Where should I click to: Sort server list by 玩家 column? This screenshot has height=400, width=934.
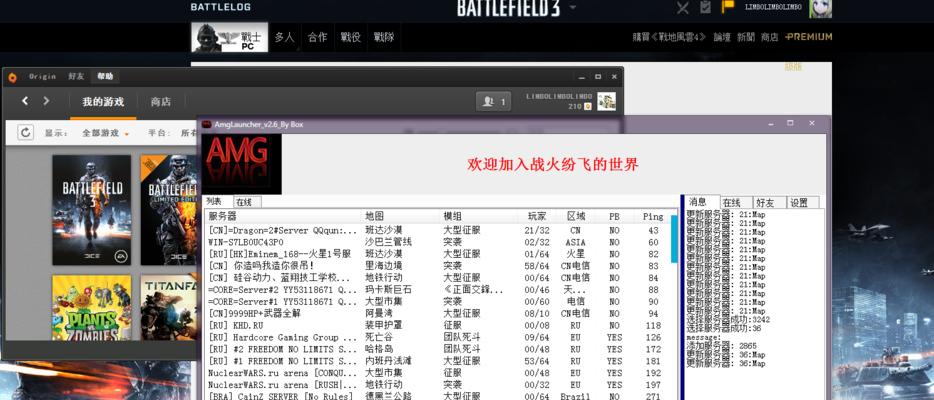pyautogui.click(x=537, y=216)
